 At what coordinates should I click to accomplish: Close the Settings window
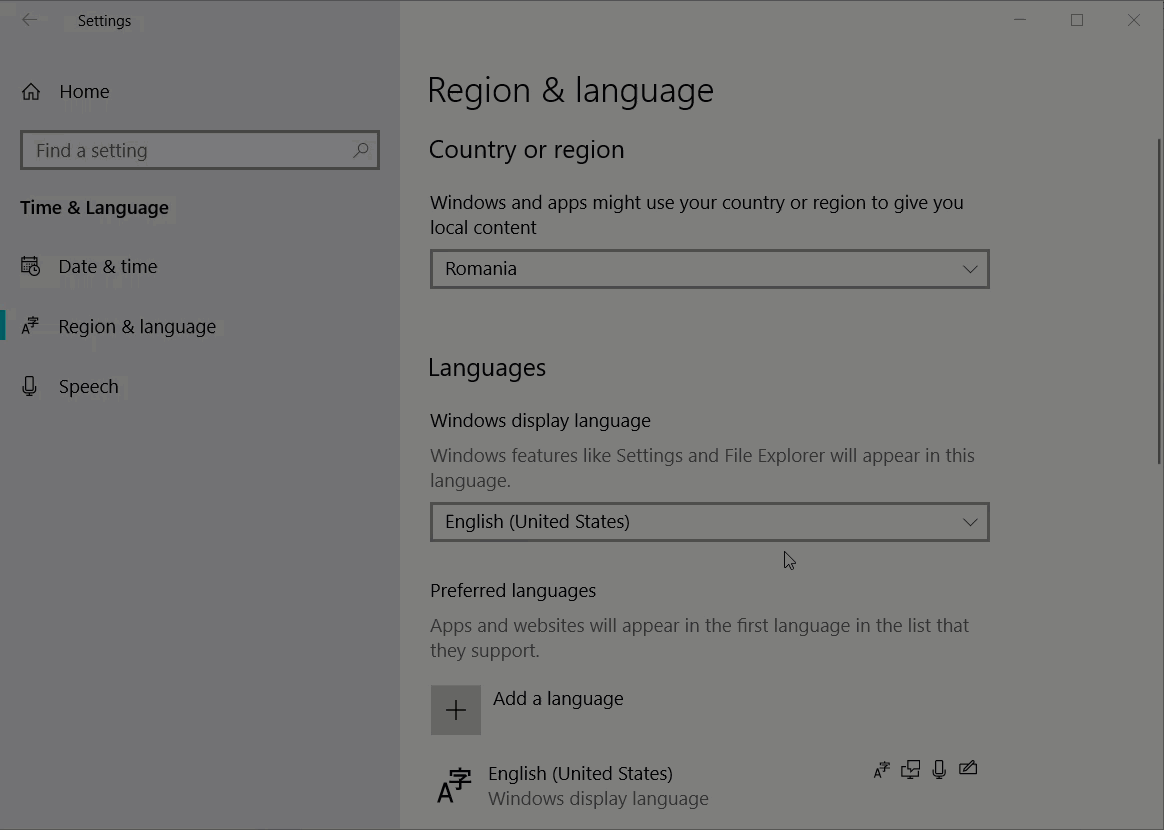[x=1134, y=20]
